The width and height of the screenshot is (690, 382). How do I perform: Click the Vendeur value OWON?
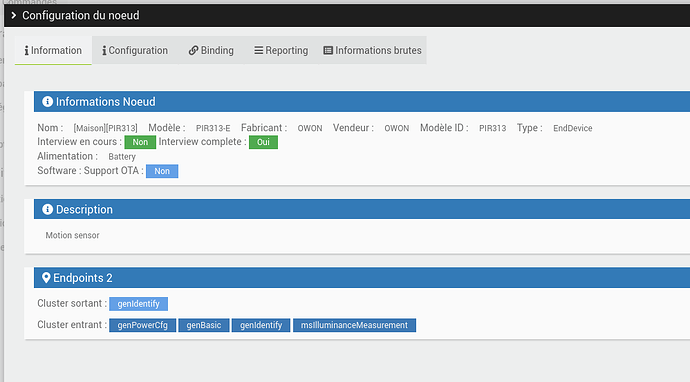pos(396,128)
